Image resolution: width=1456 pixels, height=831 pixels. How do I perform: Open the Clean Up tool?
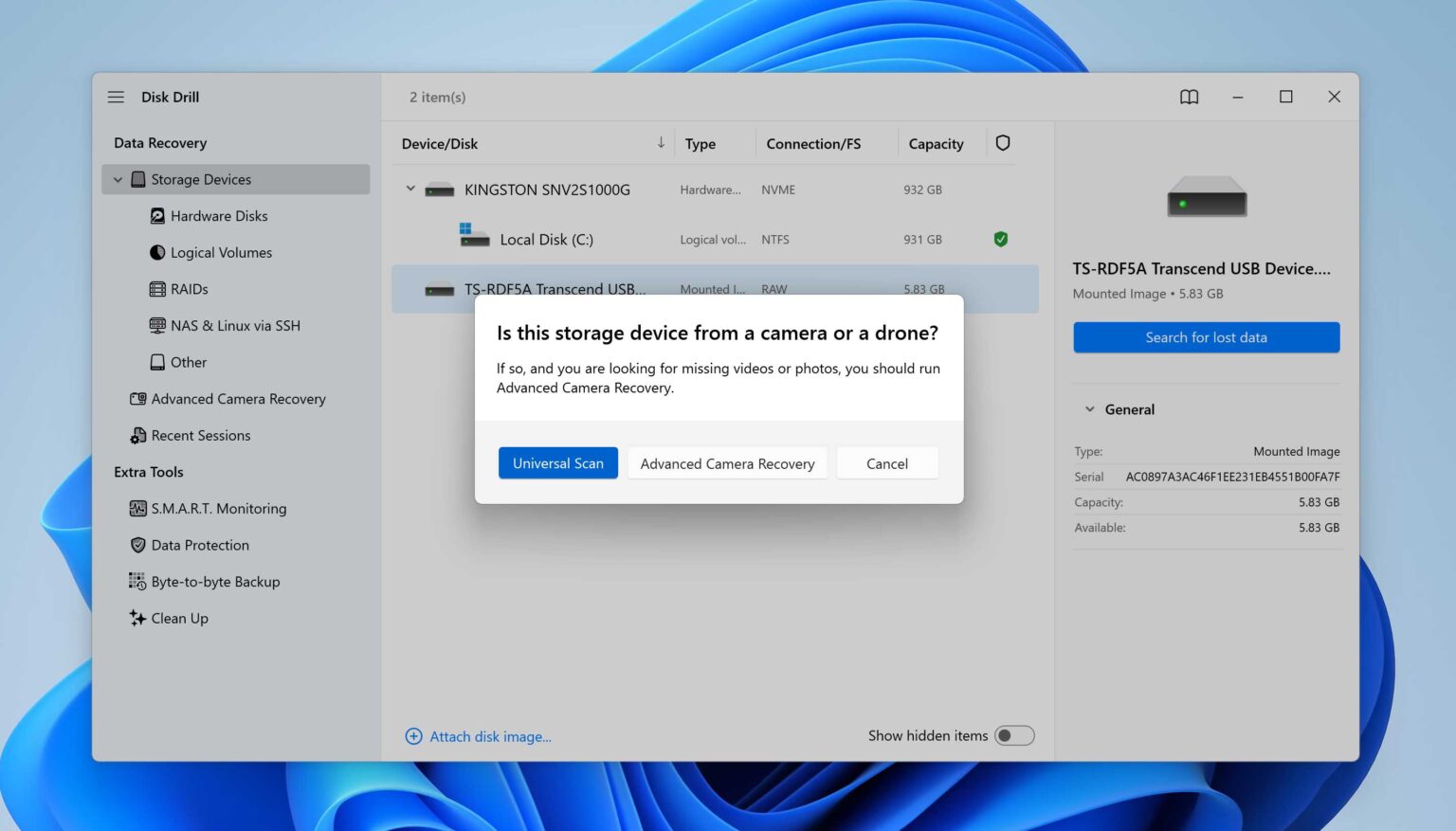pyautogui.click(x=179, y=618)
